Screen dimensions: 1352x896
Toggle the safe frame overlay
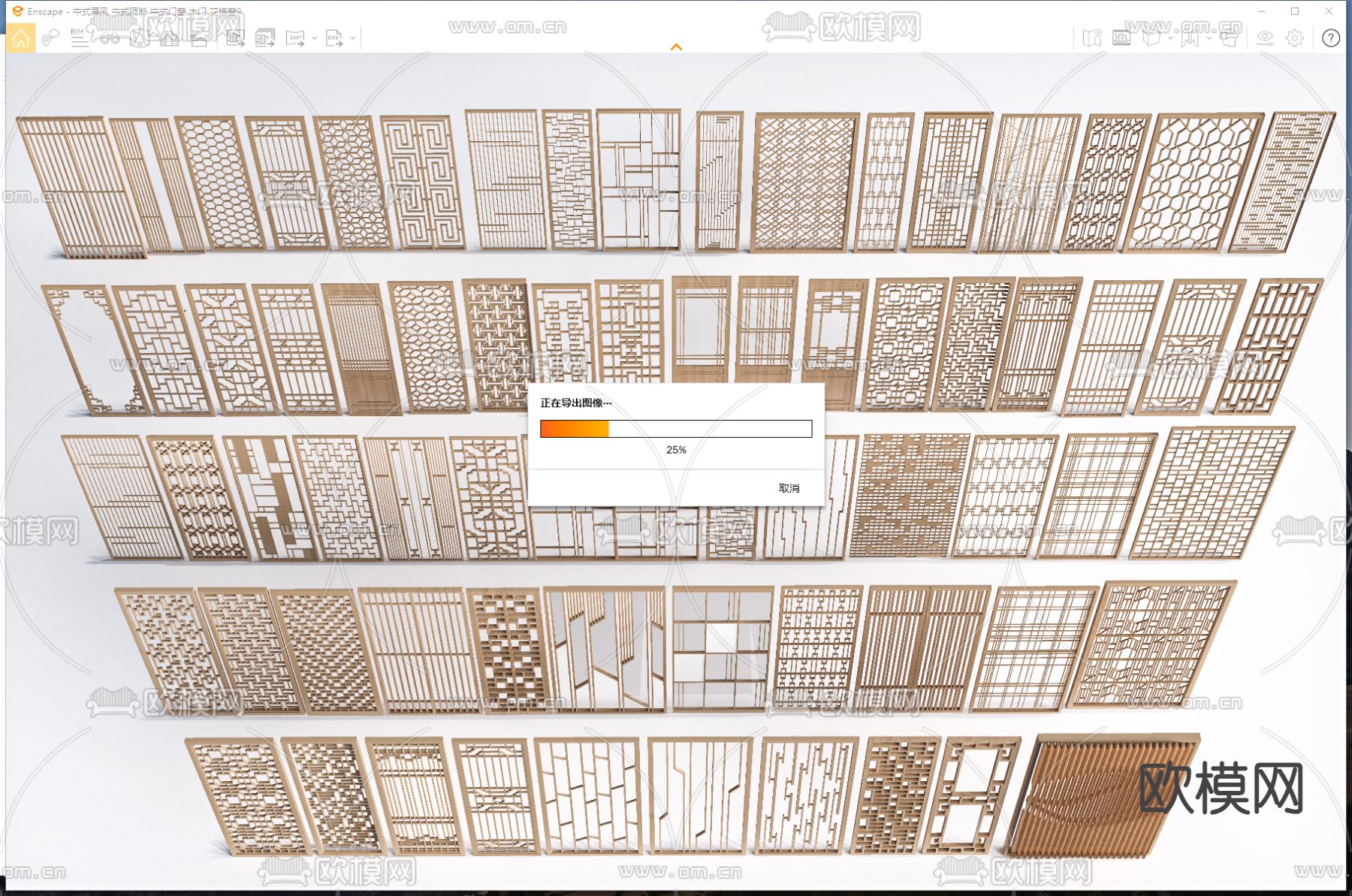coord(1121,38)
